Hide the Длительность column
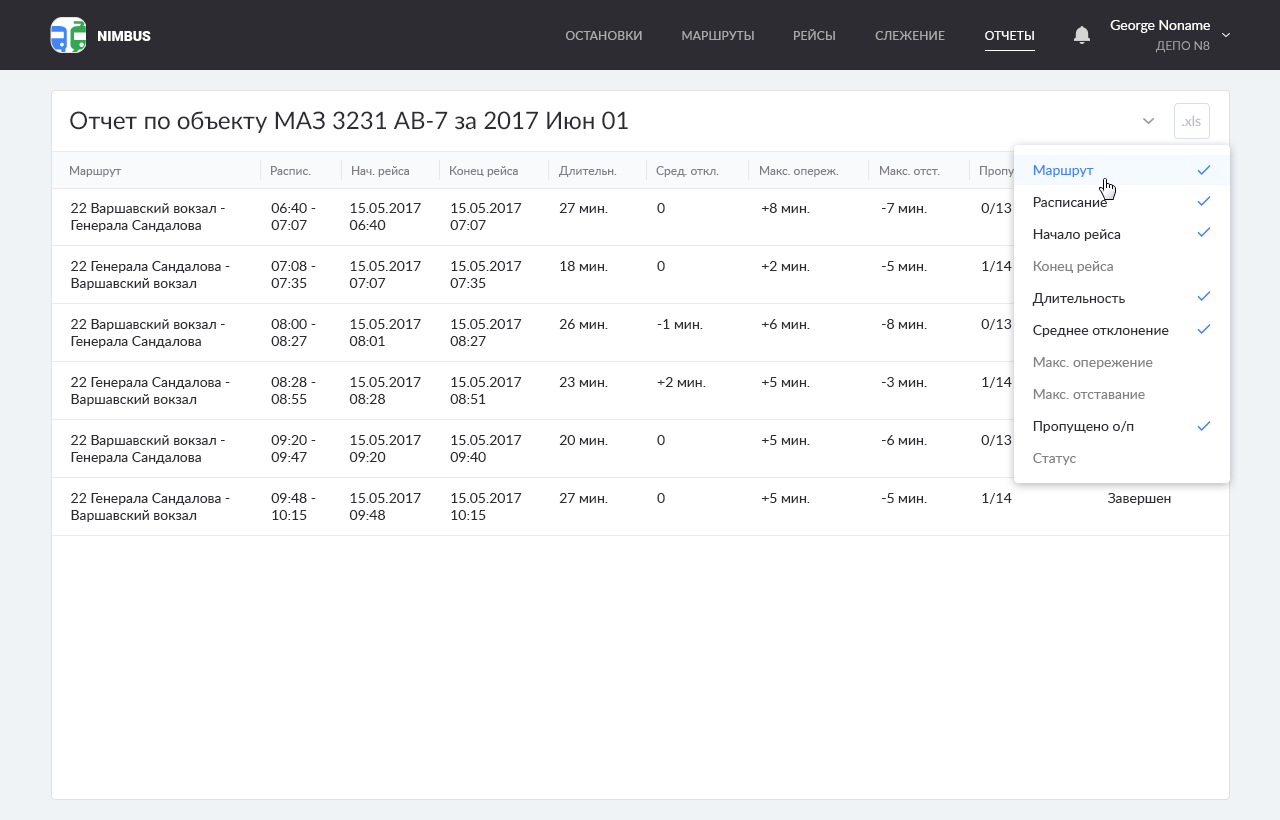The height and width of the screenshot is (820, 1280). (1121, 298)
